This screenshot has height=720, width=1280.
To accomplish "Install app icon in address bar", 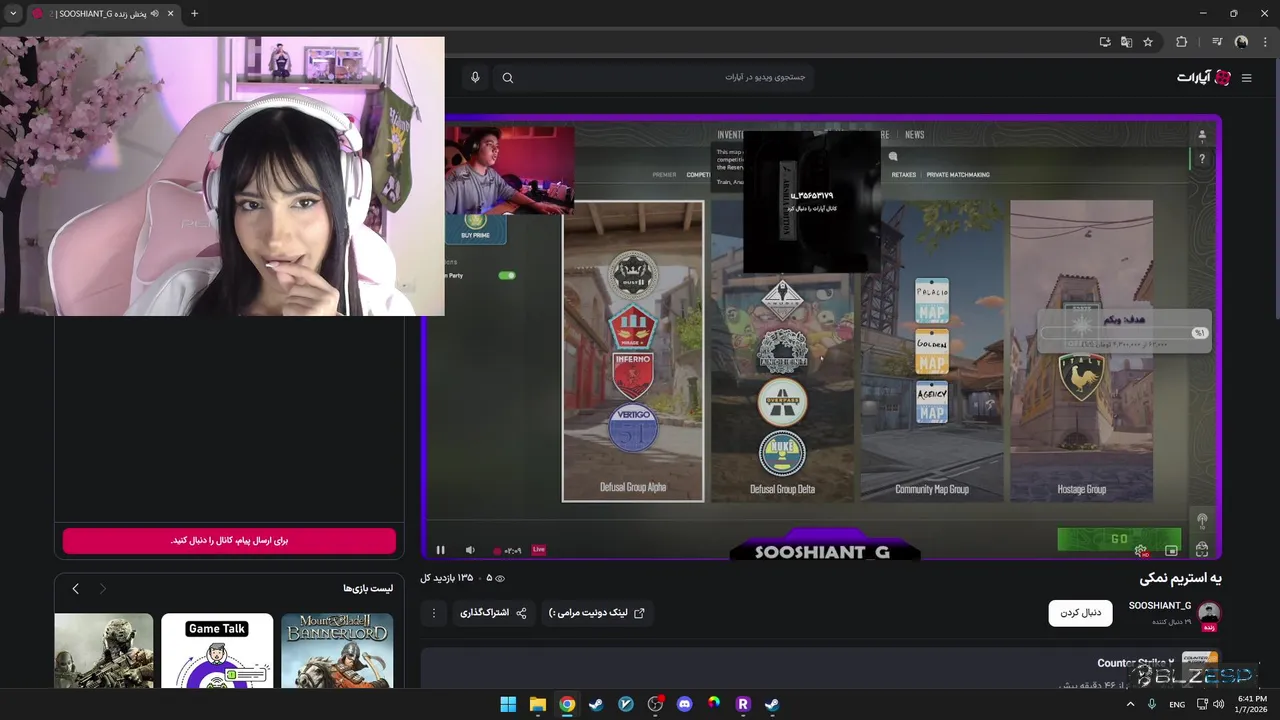I will [1105, 42].
